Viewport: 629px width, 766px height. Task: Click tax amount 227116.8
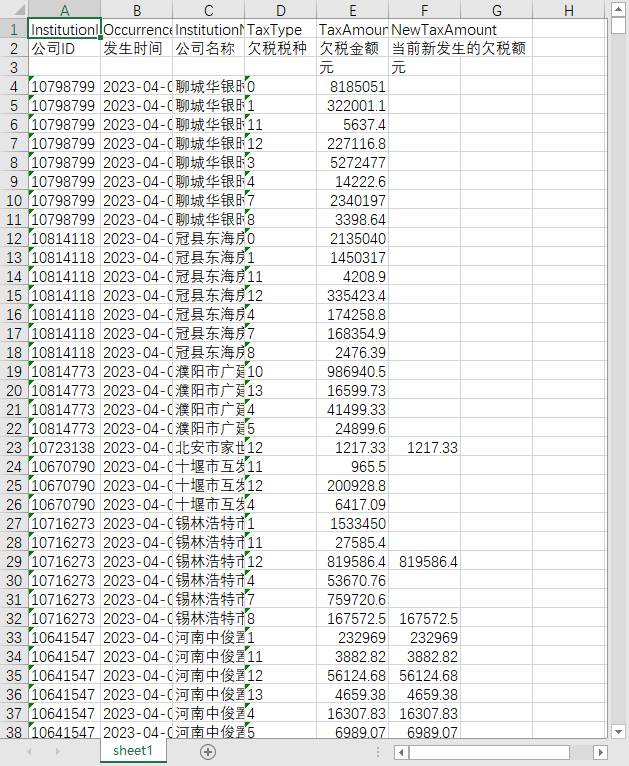[353, 144]
